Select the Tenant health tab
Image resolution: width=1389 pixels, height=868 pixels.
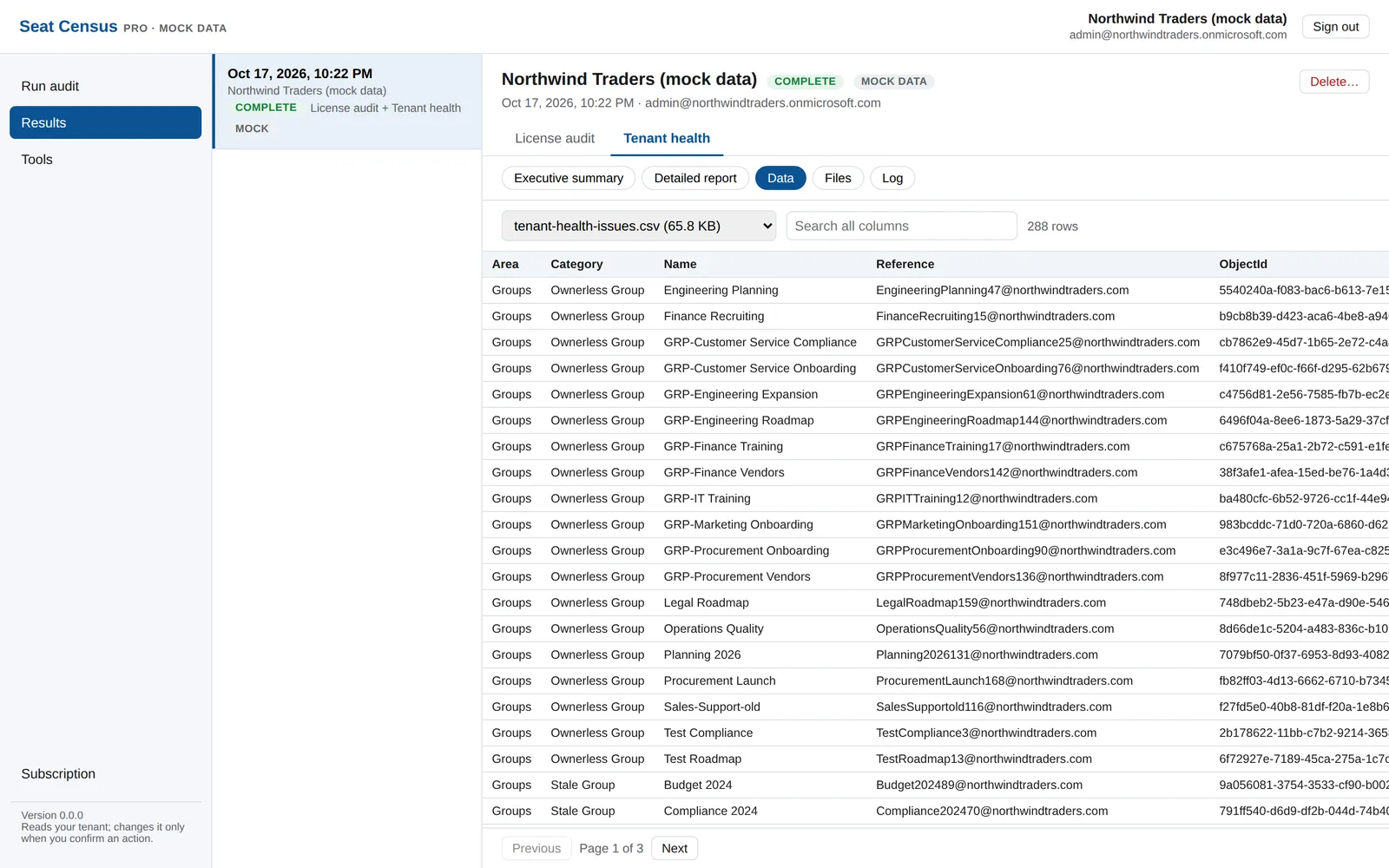pyautogui.click(x=667, y=138)
